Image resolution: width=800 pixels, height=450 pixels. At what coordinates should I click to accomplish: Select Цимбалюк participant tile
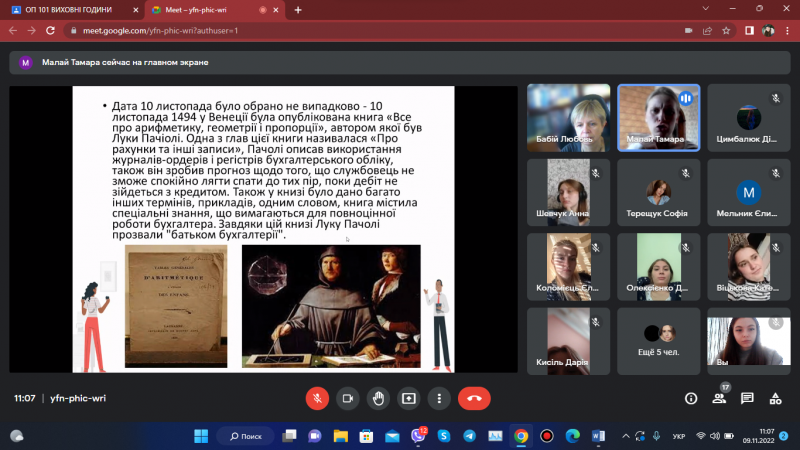click(x=749, y=118)
